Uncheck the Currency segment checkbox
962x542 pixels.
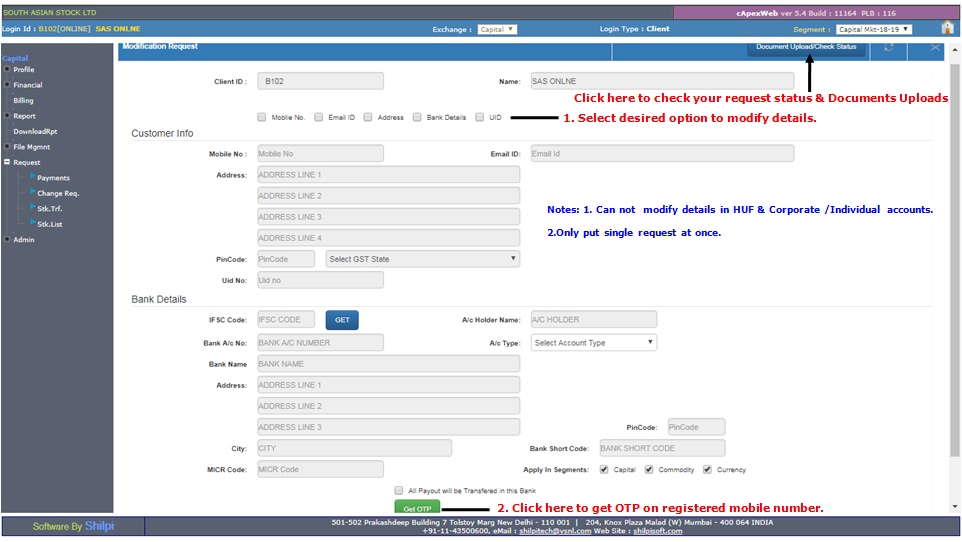coord(707,470)
